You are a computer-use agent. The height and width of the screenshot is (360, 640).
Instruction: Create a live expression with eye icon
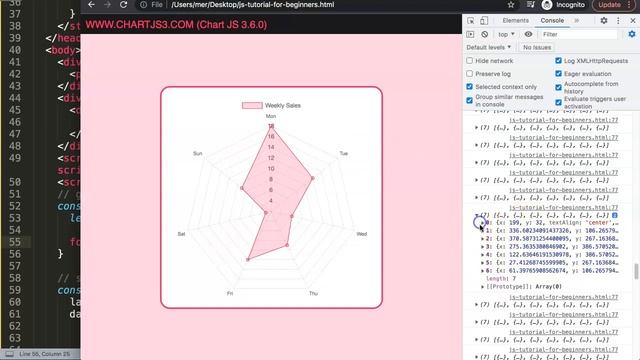528,34
